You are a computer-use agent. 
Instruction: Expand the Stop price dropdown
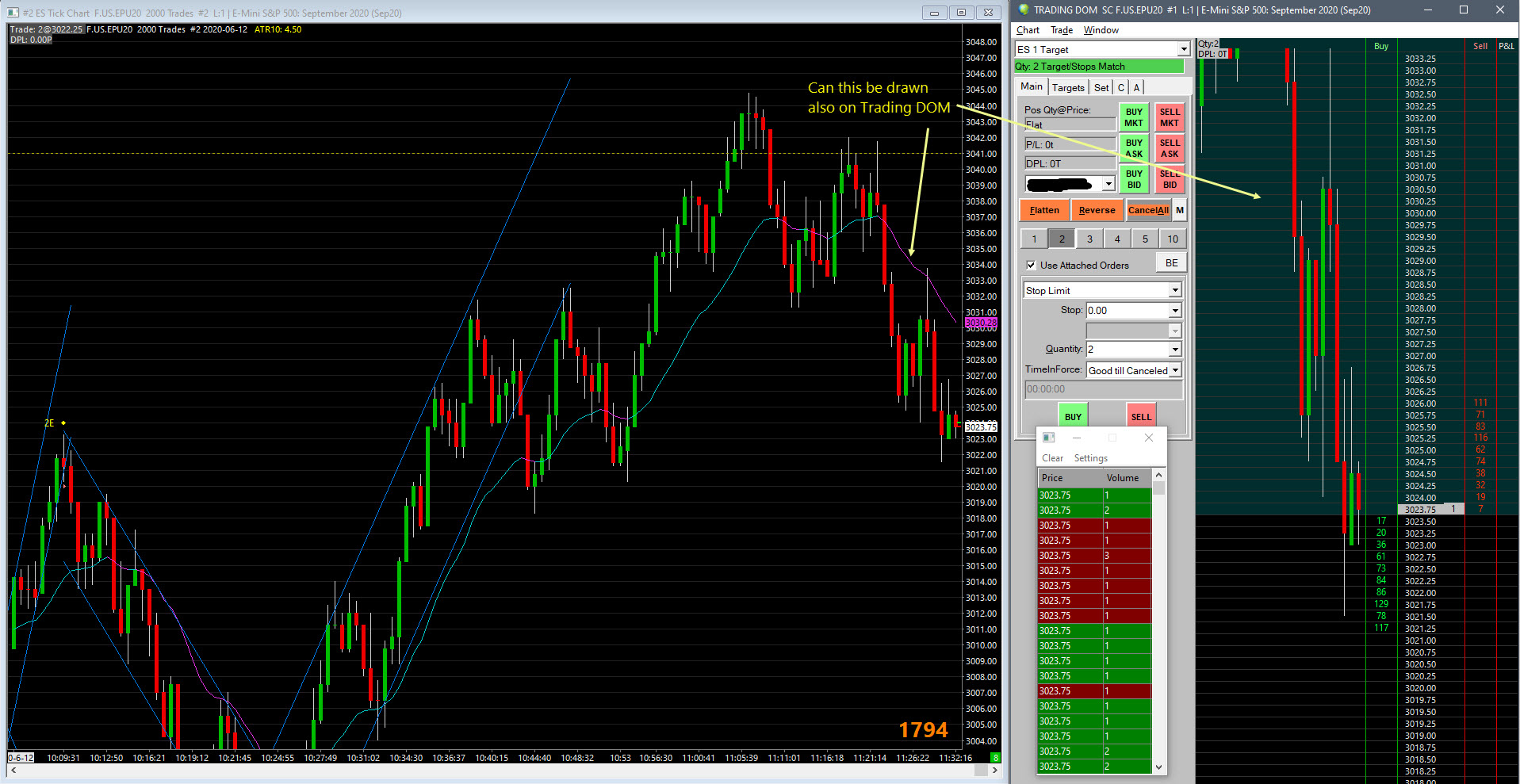click(x=1175, y=311)
